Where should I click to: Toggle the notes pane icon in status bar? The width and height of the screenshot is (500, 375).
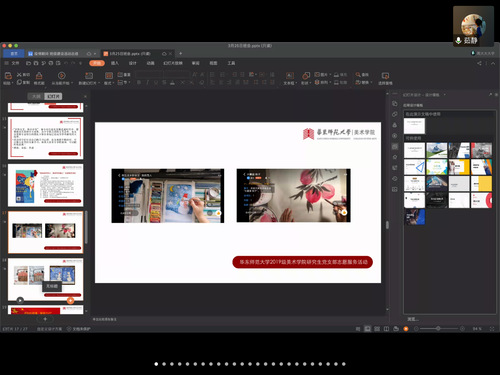point(358,329)
